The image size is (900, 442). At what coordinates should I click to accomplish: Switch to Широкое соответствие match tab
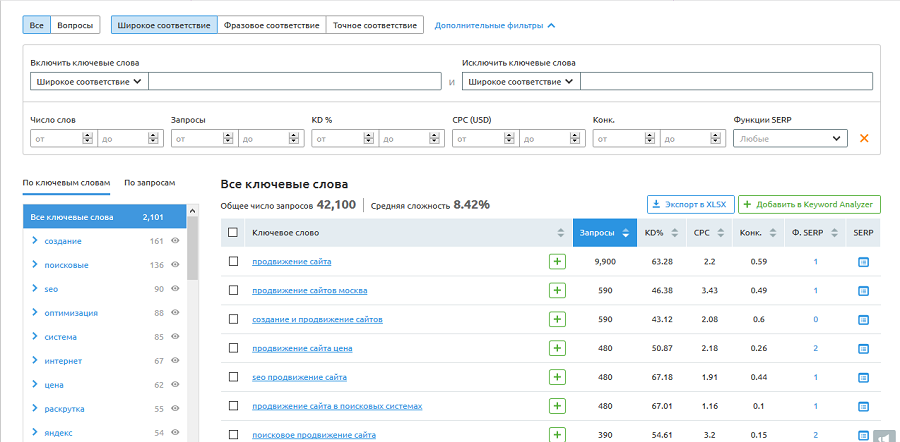164,25
